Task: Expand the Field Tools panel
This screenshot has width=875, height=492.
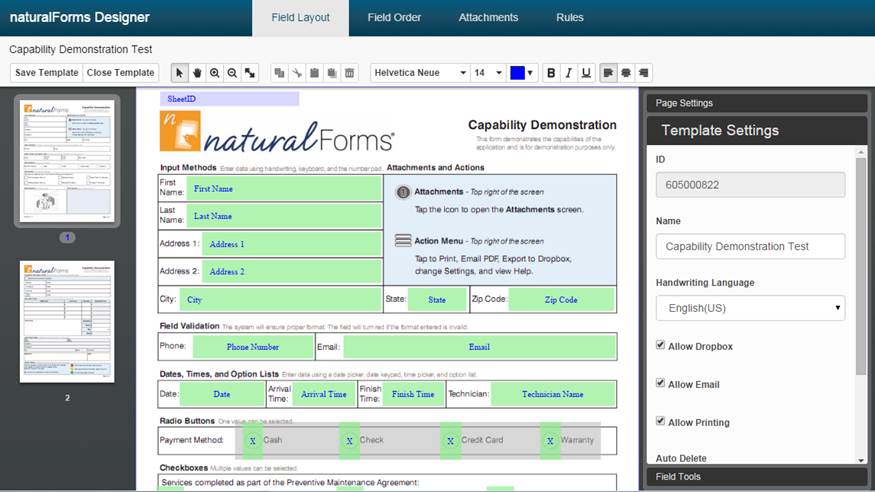Action: 756,476
